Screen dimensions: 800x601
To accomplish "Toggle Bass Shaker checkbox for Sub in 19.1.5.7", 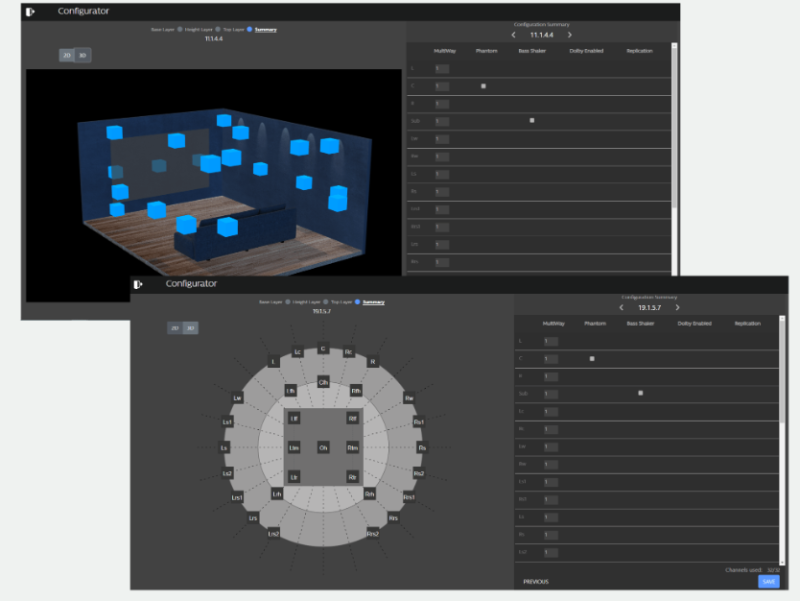I will click(640, 393).
